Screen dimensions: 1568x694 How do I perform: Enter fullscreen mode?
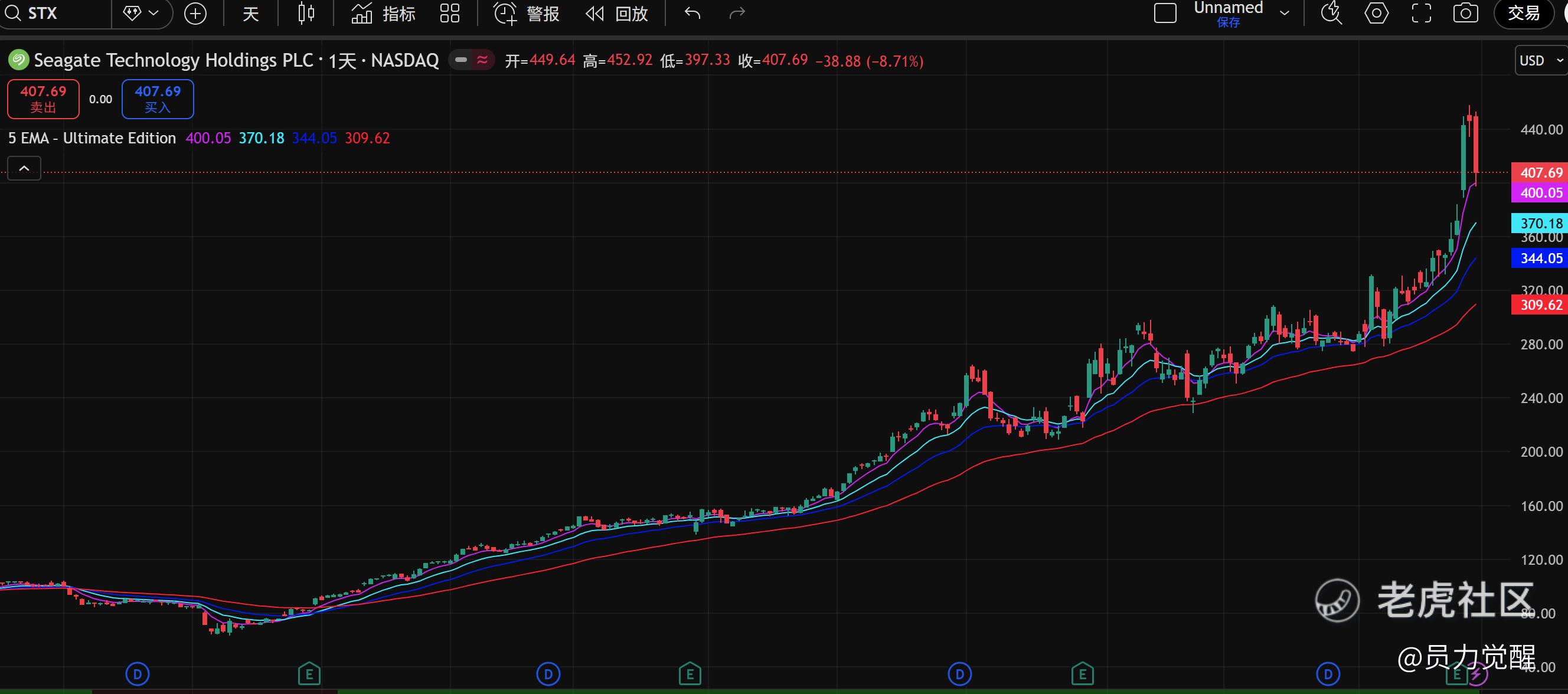click(1422, 14)
